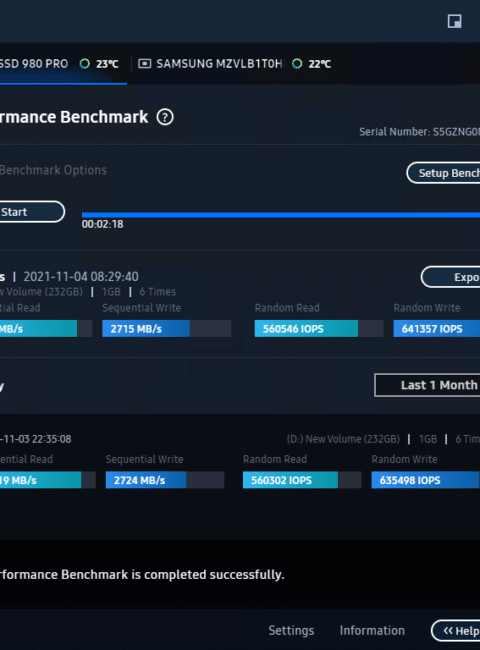Switch to the SSD 980 PRO drive tab
This screenshot has height=650, width=480.
(63, 64)
